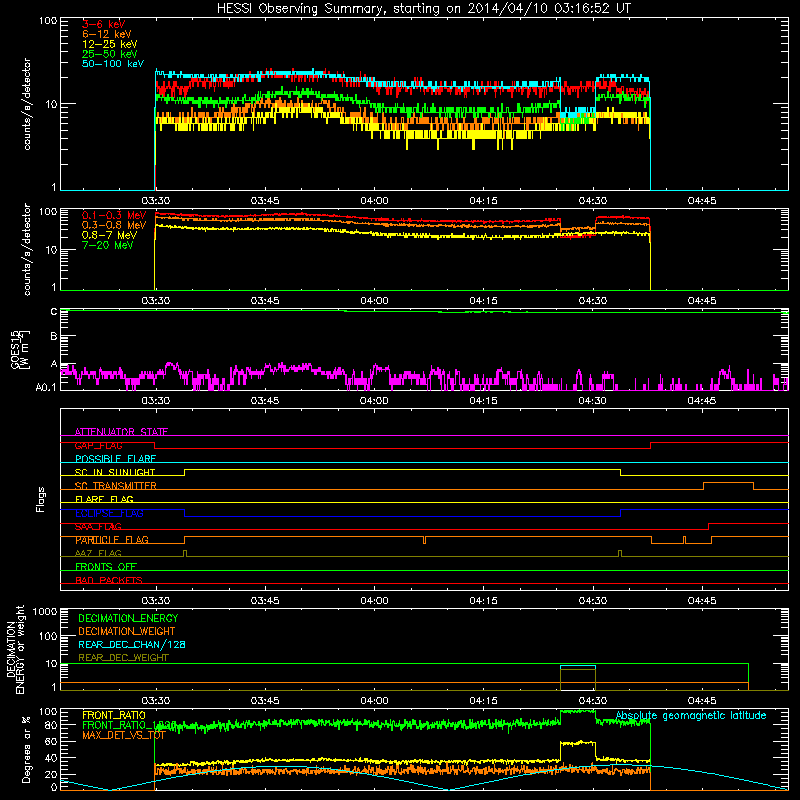
Task: Click the orange 6-12 keV legend label
Action: pos(106,34)
